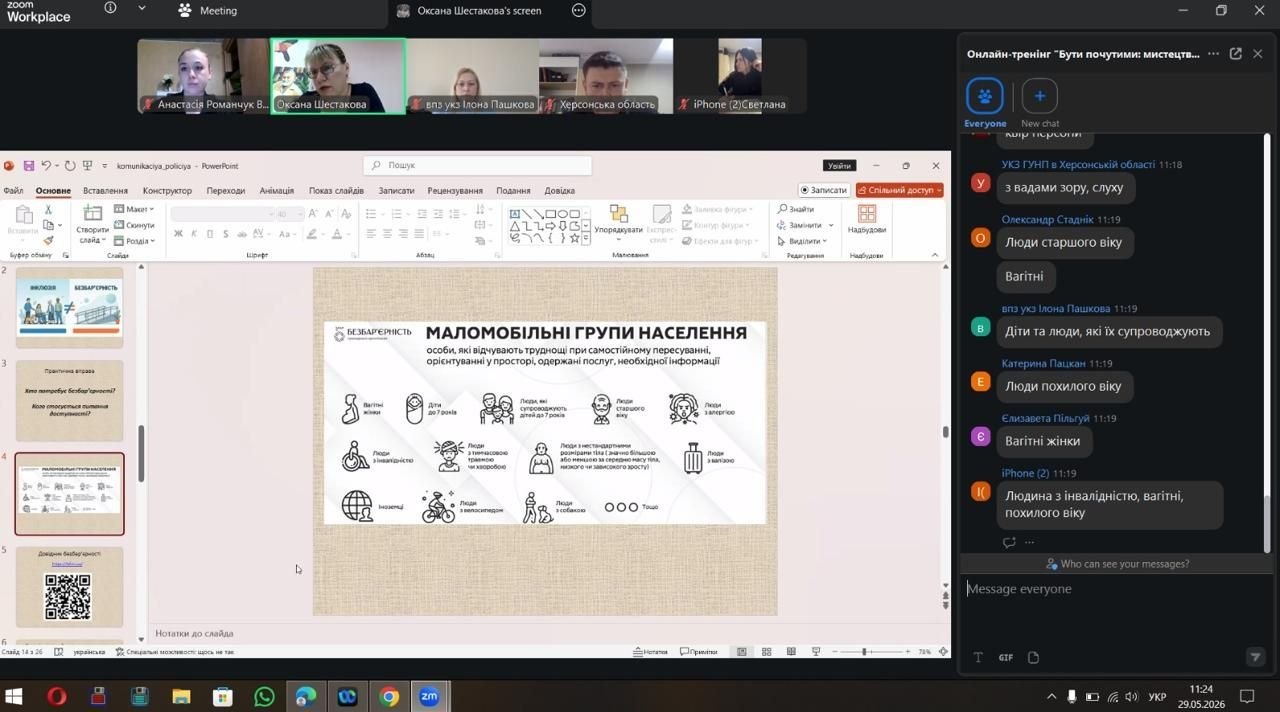
Task: Pop out the Zoom chat panel
Action: 1236,54
